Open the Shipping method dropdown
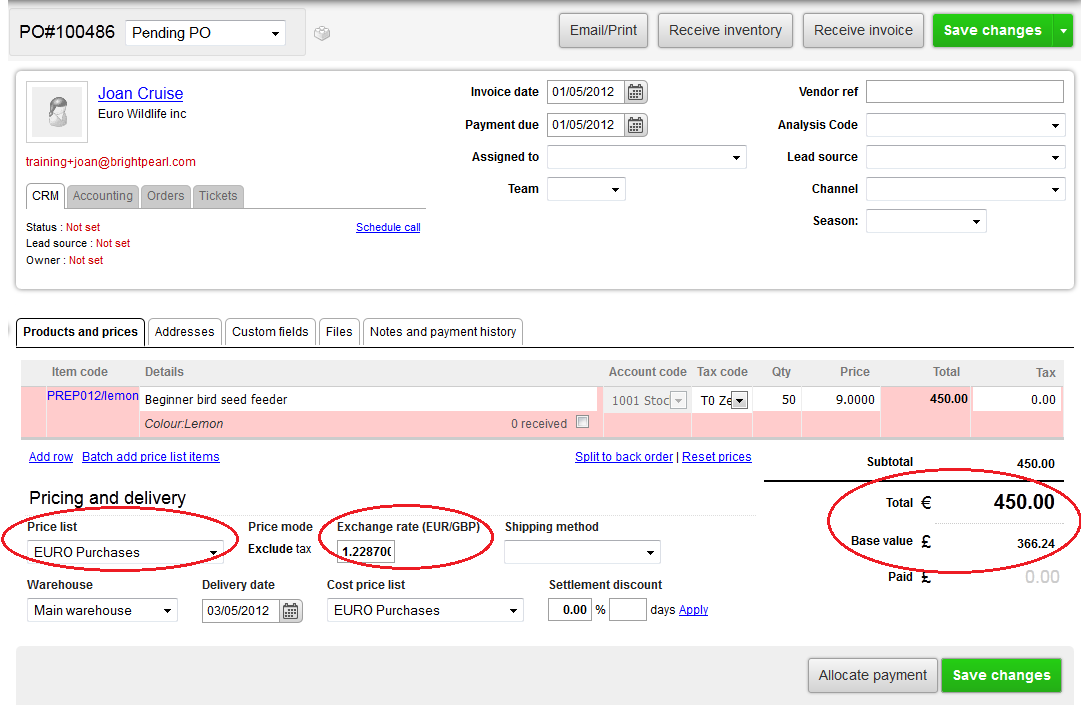This screenshot has width=1081, height=710. click(583, 552)
